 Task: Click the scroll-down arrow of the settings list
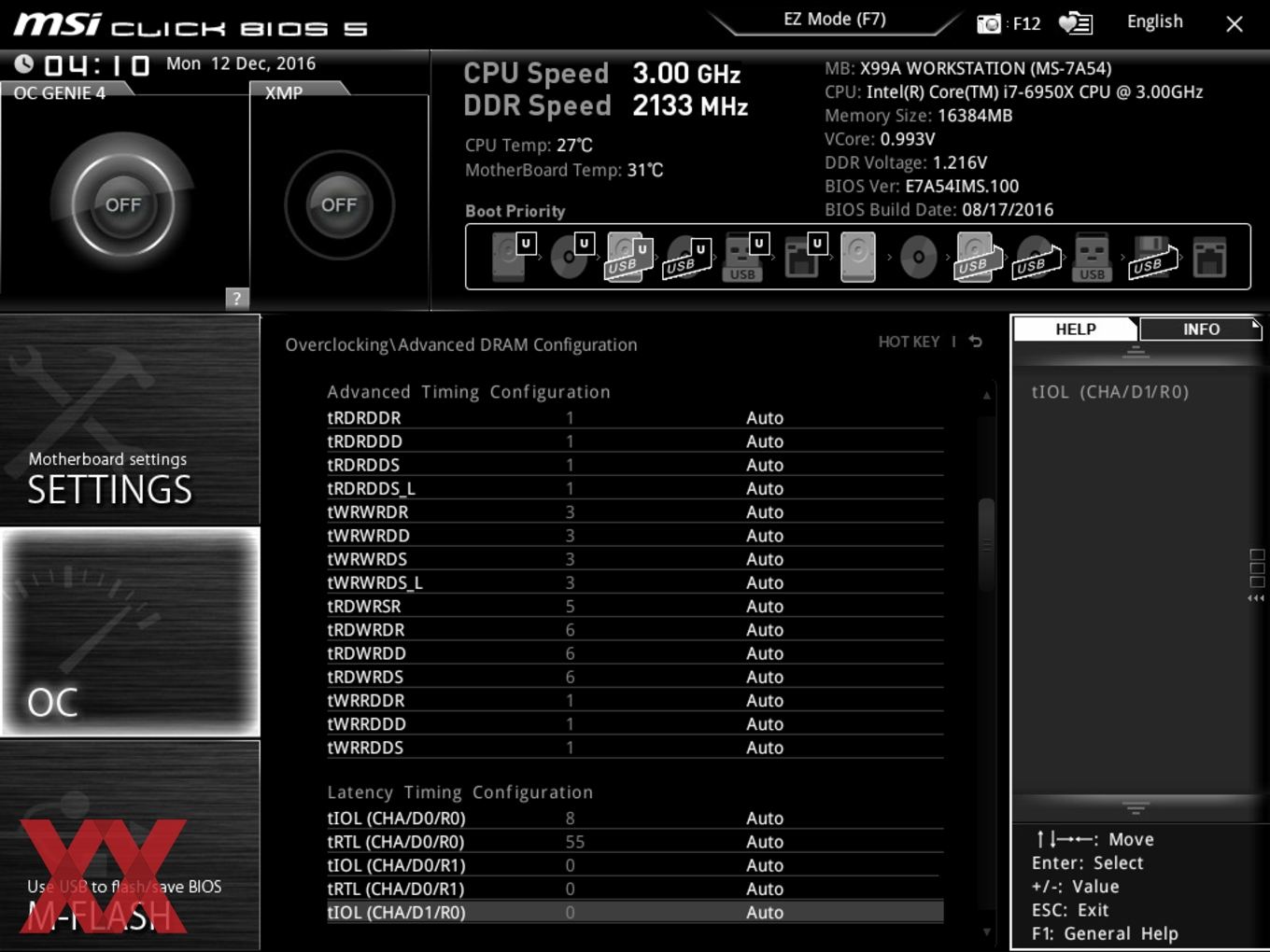click(986, 931)
